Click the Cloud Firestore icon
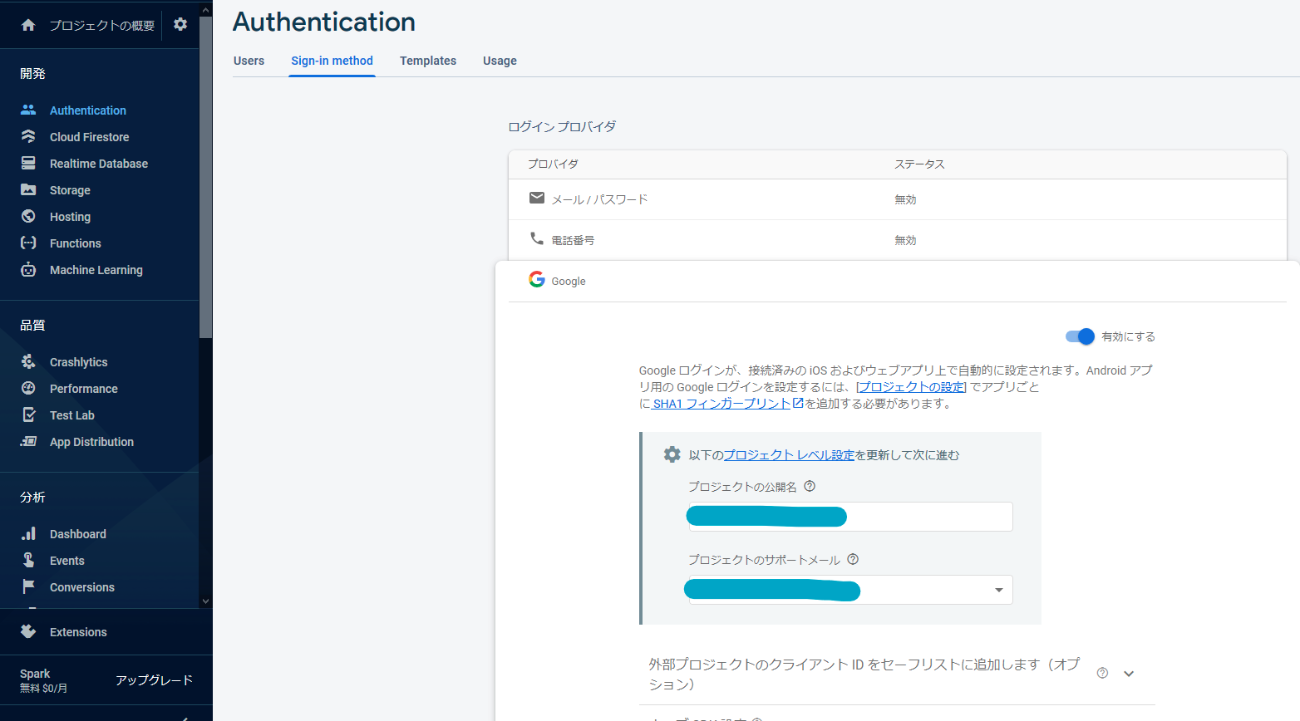The height and width of the screenshot is (721, 1300). (28, 137)
